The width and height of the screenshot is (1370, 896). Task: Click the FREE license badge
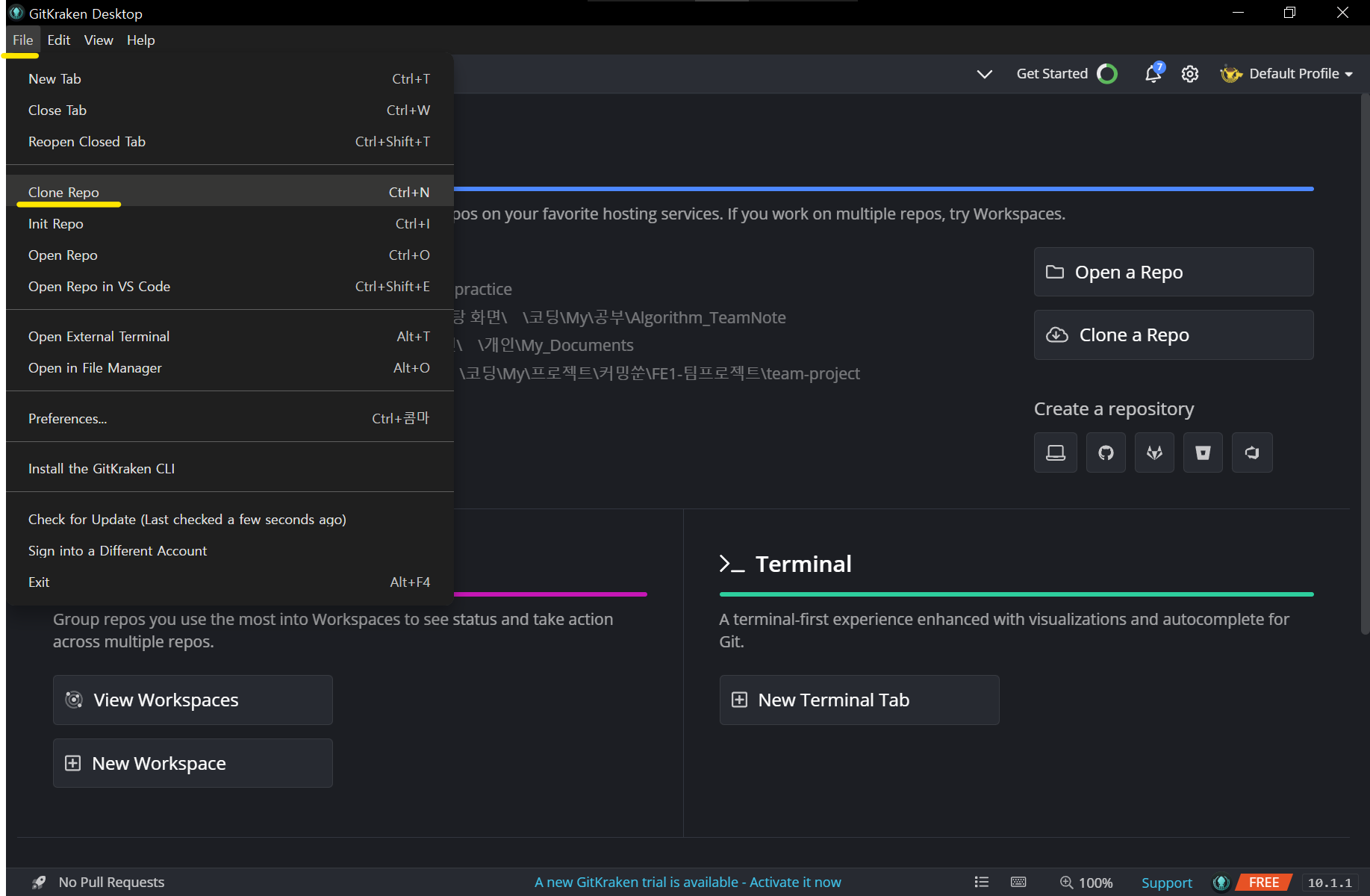coord(1264,883)
